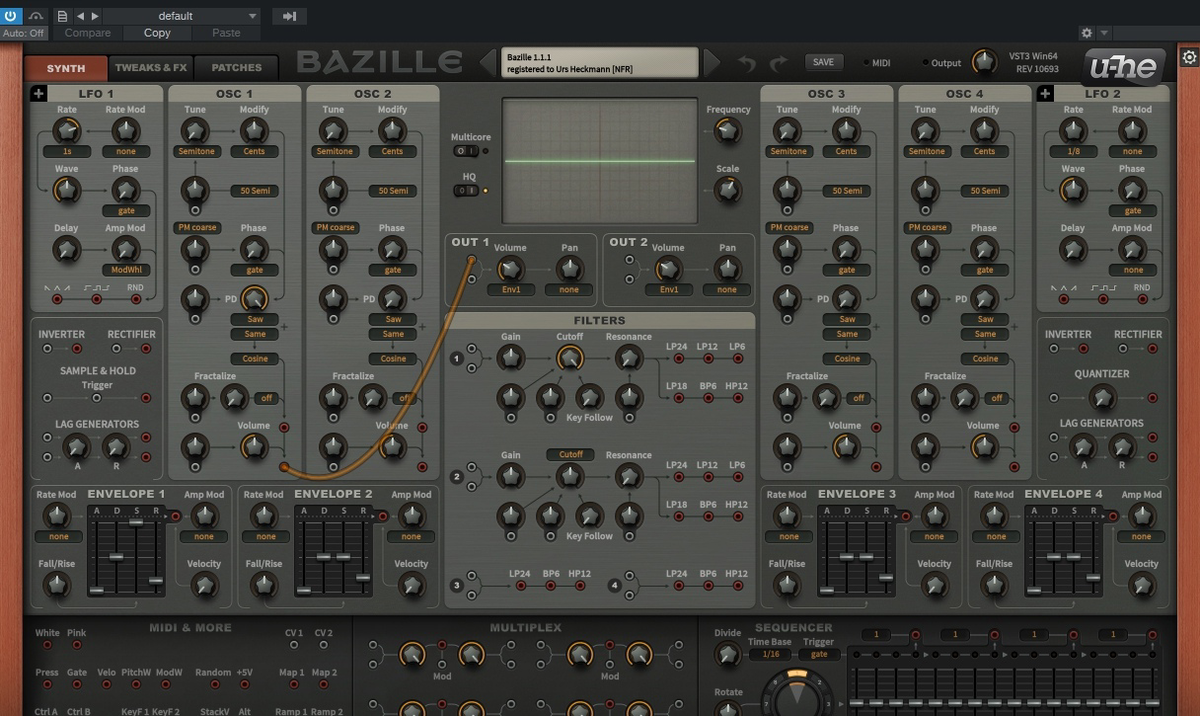
Task: Click the OSC 1 PD knob
Action: [x=254, y=298]
